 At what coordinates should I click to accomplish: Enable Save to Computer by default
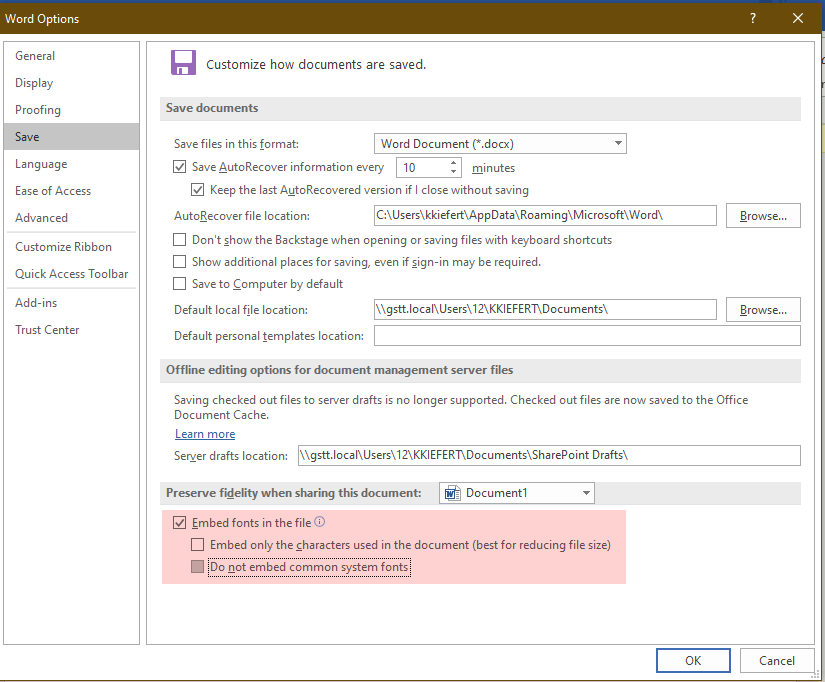[x=179, y=284]
